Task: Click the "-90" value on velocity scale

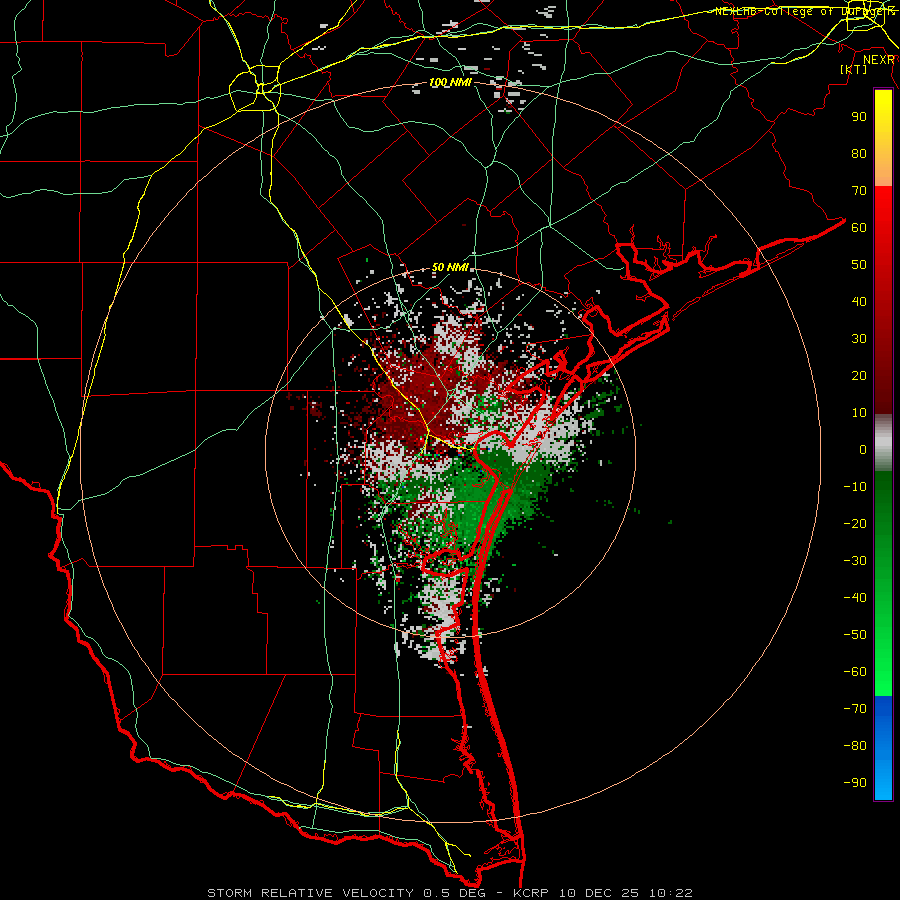Action: pos(855,783)
